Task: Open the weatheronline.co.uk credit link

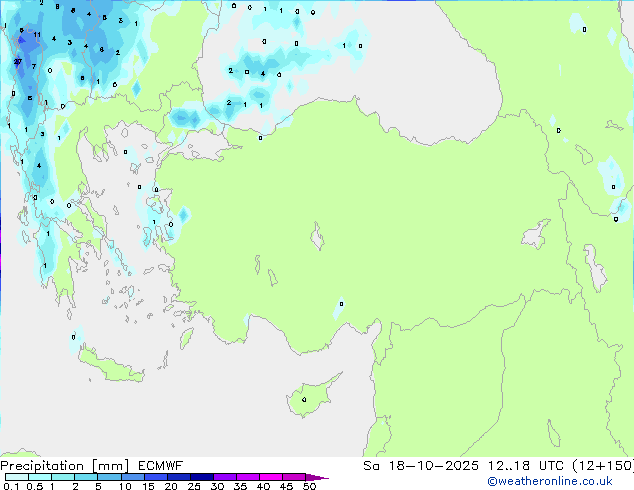Action: [550, 481]
